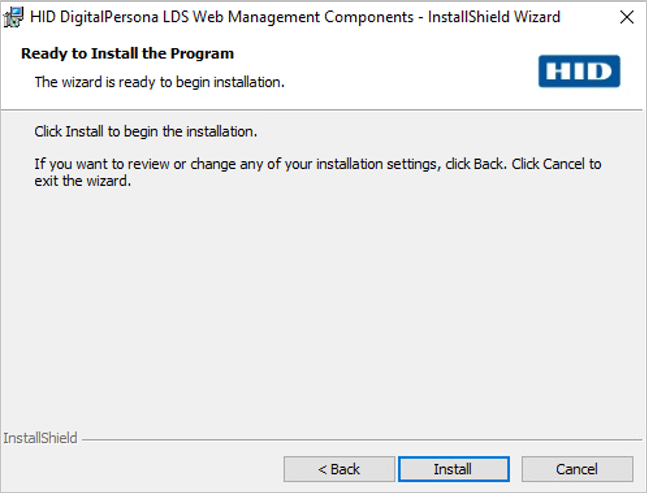Screen dimensions: 647x493
Task: Click the 'review or change' settings text line
Action: 318,164
